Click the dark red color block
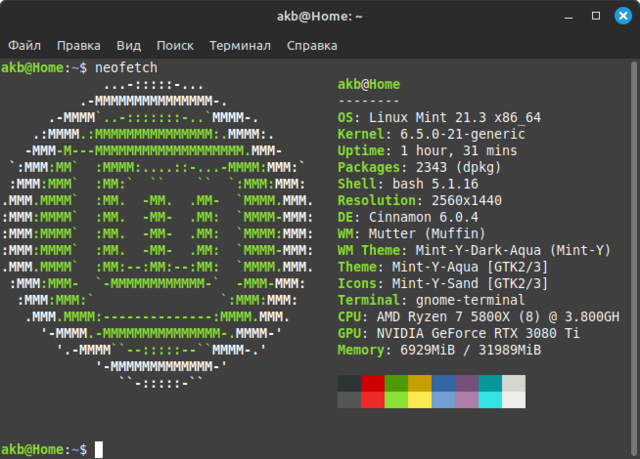Image resolution: width=640 pixels, height=459 pixels. point(373,383)
